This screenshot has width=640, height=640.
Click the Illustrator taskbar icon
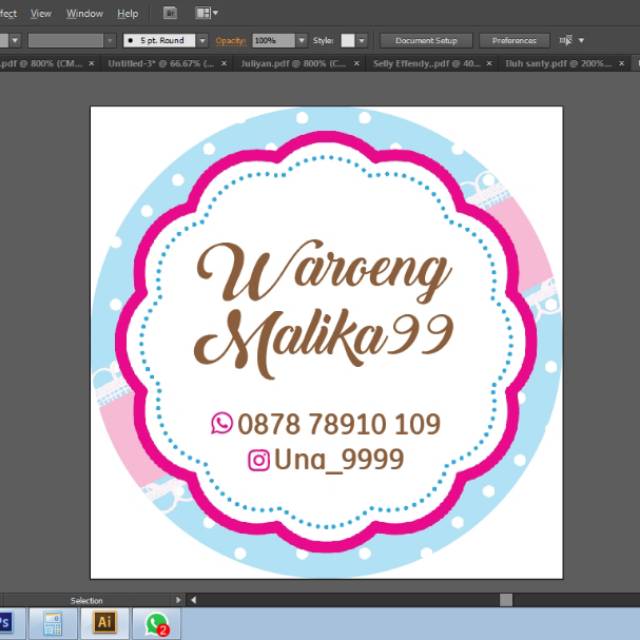[x=104, y=623]
